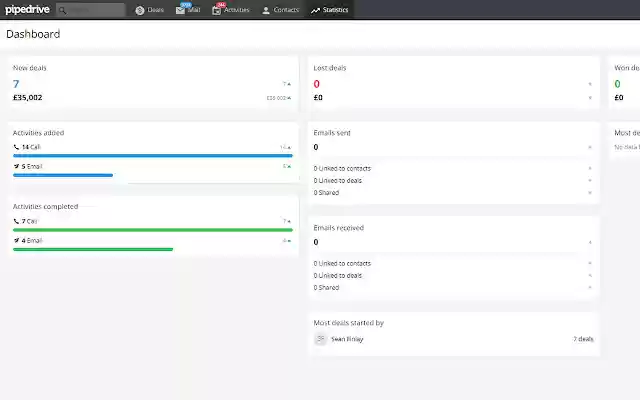Open the Activities menu item
Viewport: 640px width, 400px height.
(231, 10)
